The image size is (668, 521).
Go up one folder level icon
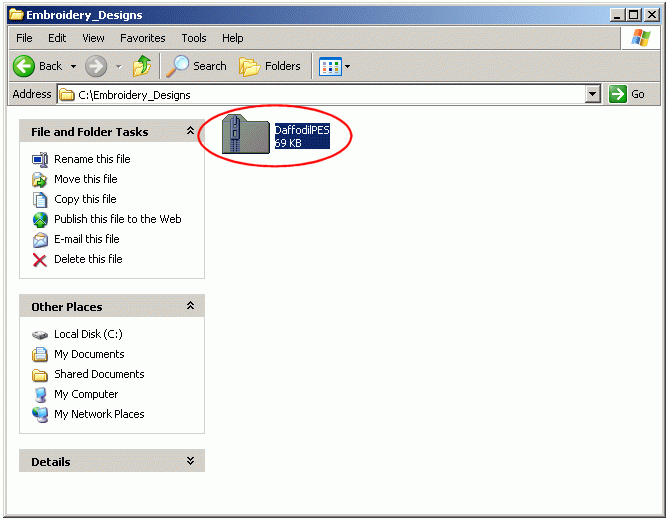pyautogui.click(x=142, y=66)
